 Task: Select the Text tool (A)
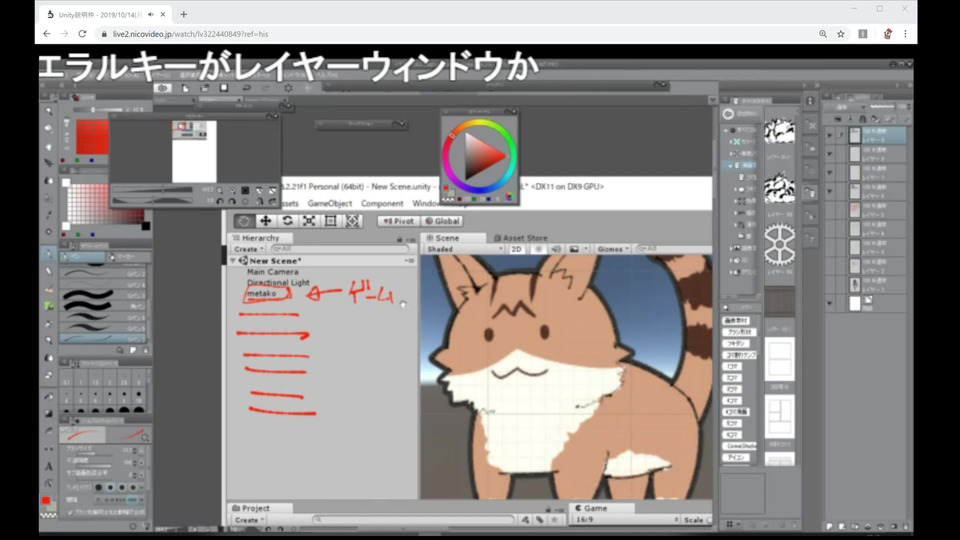pyautogui.click(x=48, y=467)
